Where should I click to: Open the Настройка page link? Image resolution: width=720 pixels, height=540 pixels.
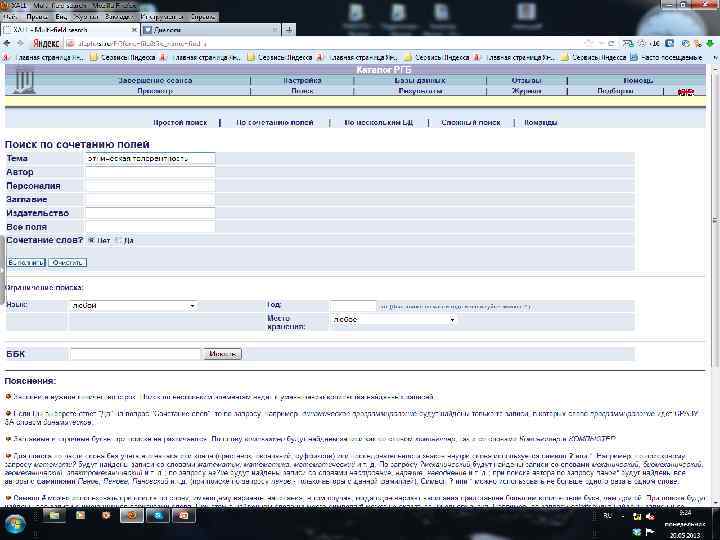click(302, 80)
